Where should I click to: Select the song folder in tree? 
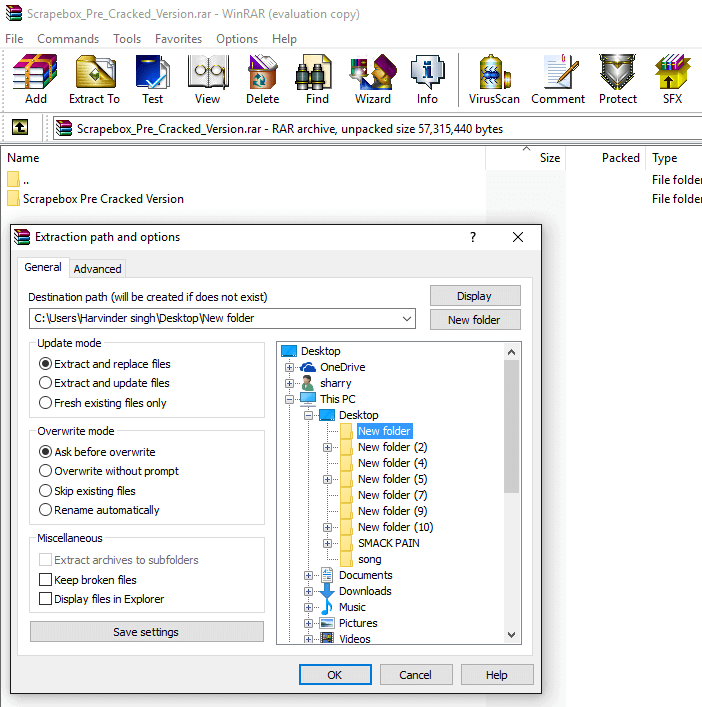pyautogui.click(x=370, y=559)
